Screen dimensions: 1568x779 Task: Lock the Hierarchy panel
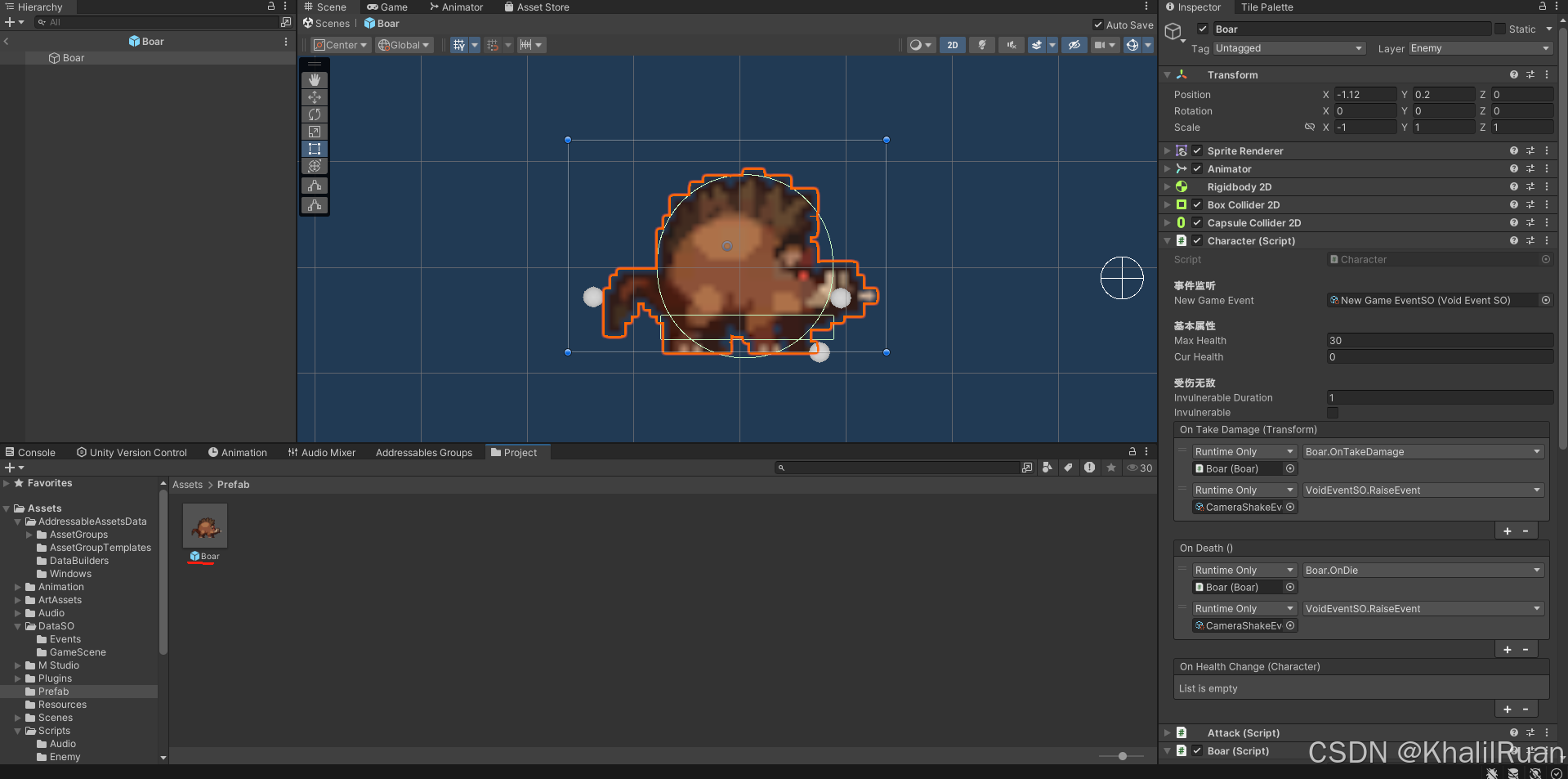pyautogui.click(x=271, y=7)
